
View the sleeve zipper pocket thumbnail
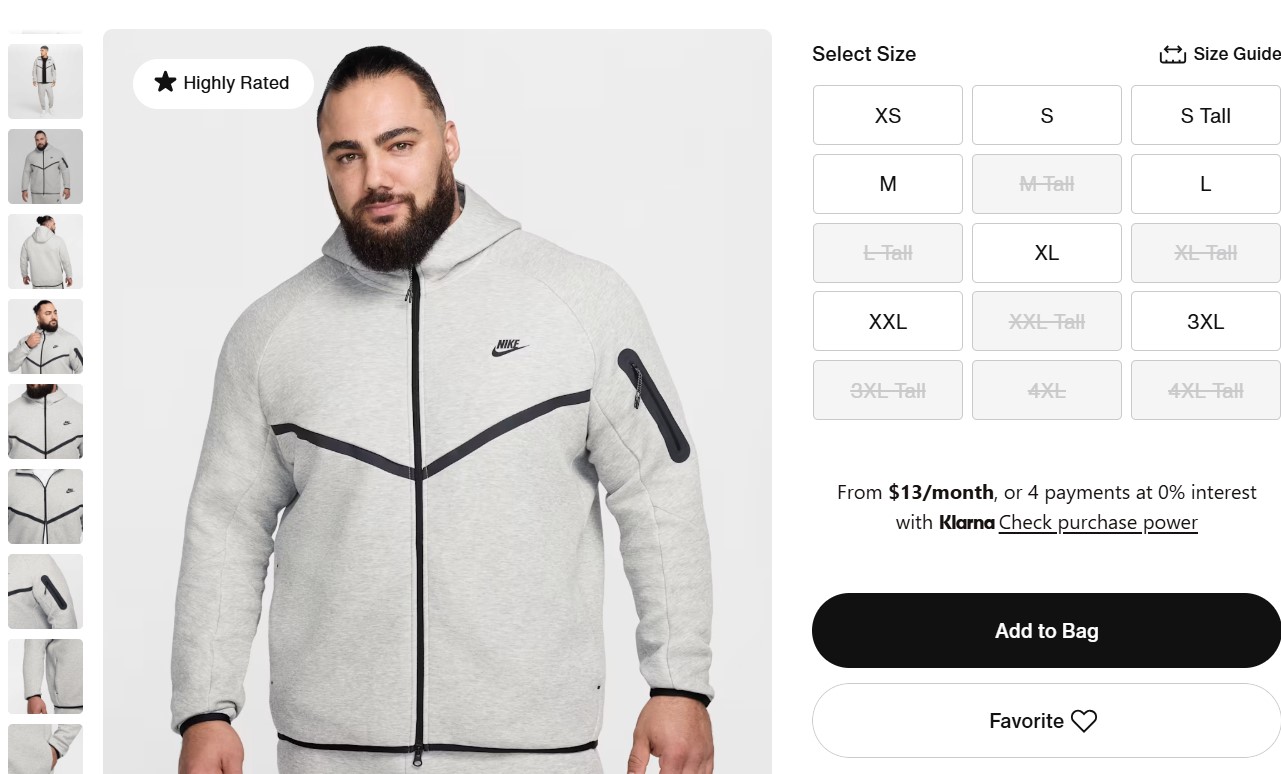[x=45, y=591]
